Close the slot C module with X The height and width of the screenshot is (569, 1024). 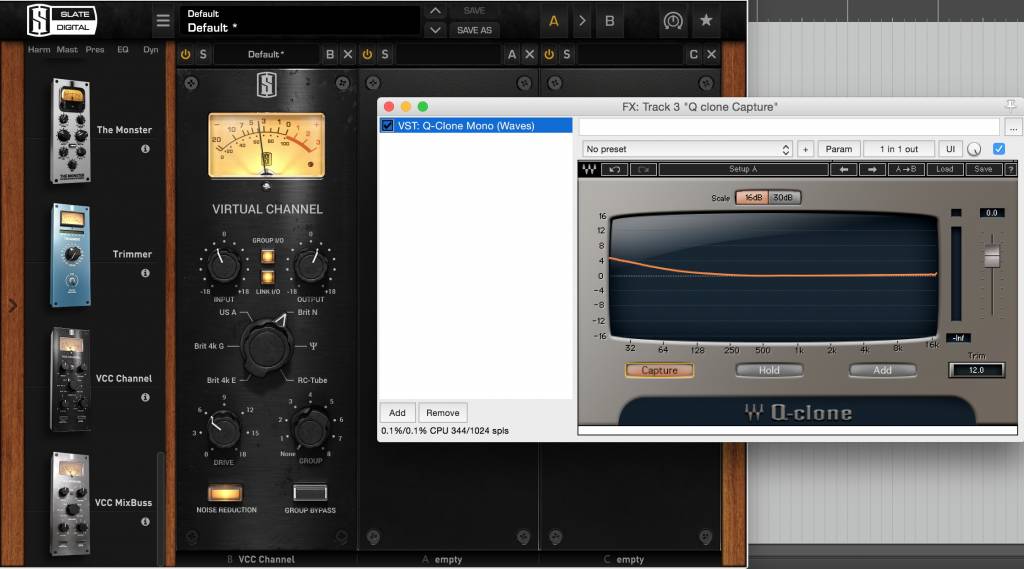coord(711,54)
